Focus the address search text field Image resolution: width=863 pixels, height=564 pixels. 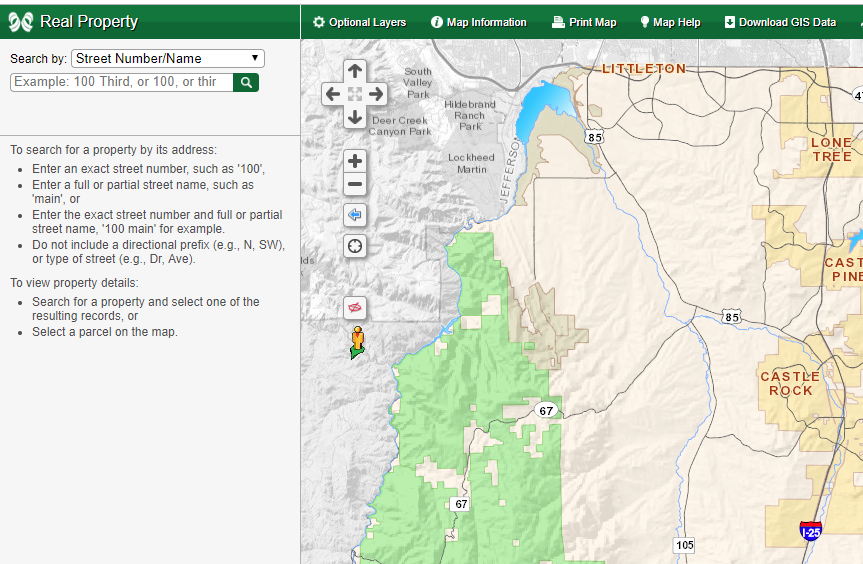(x=121, y=82)
